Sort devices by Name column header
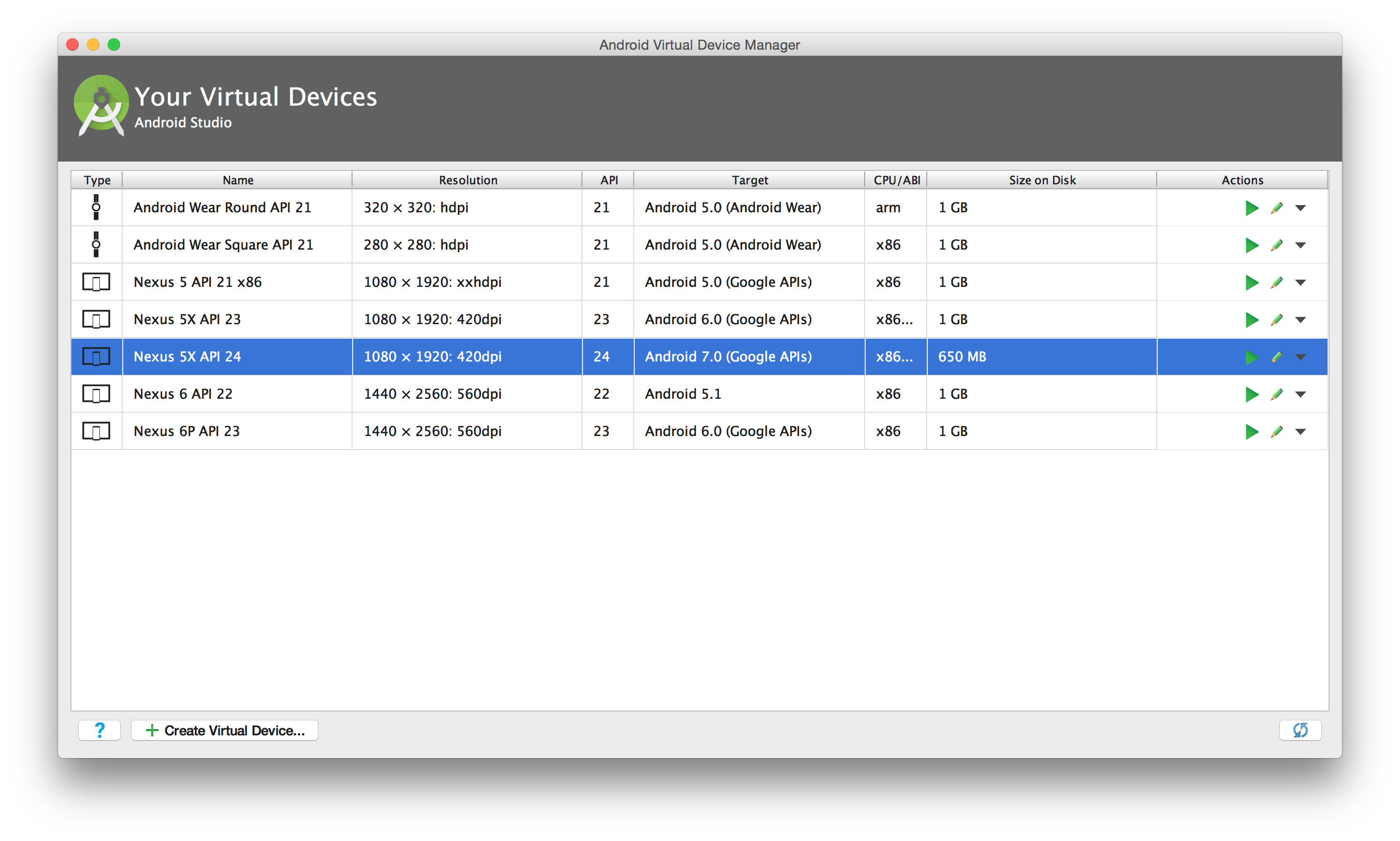1400x841 pixels. pos(238,180)
